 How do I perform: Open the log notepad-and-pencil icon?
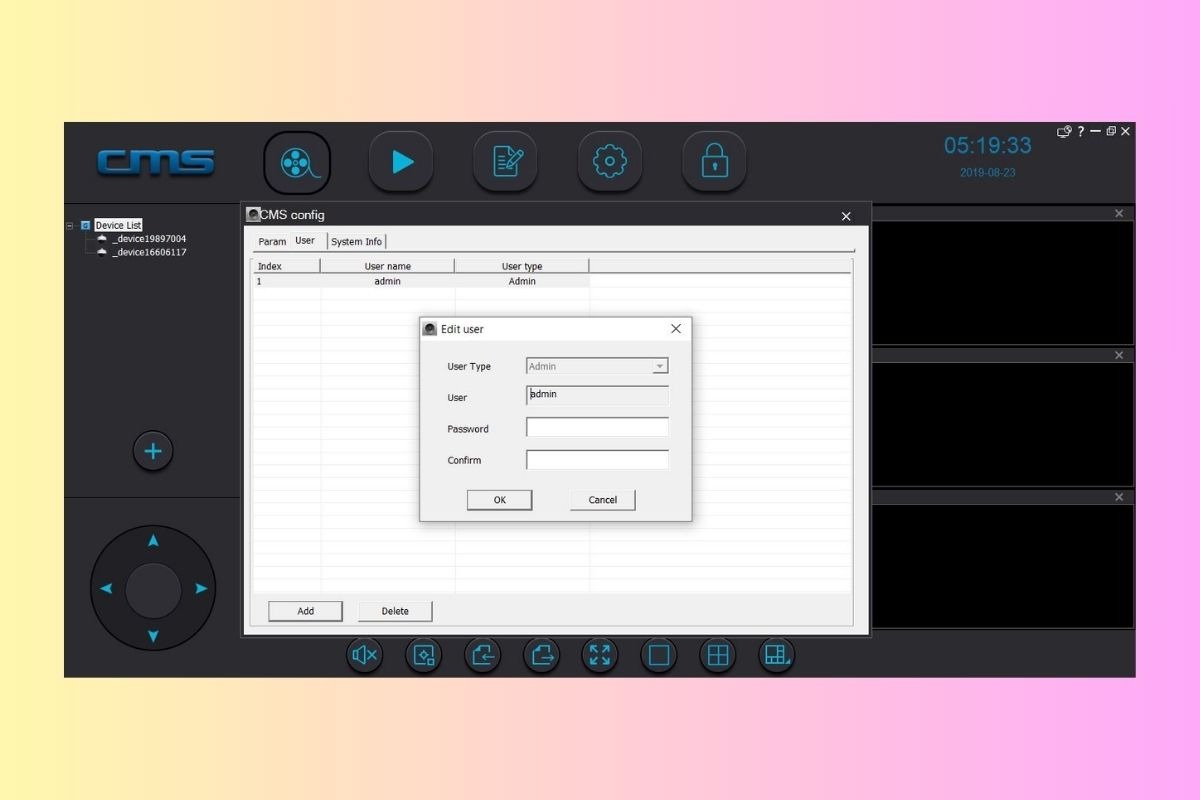pos(505,162)
